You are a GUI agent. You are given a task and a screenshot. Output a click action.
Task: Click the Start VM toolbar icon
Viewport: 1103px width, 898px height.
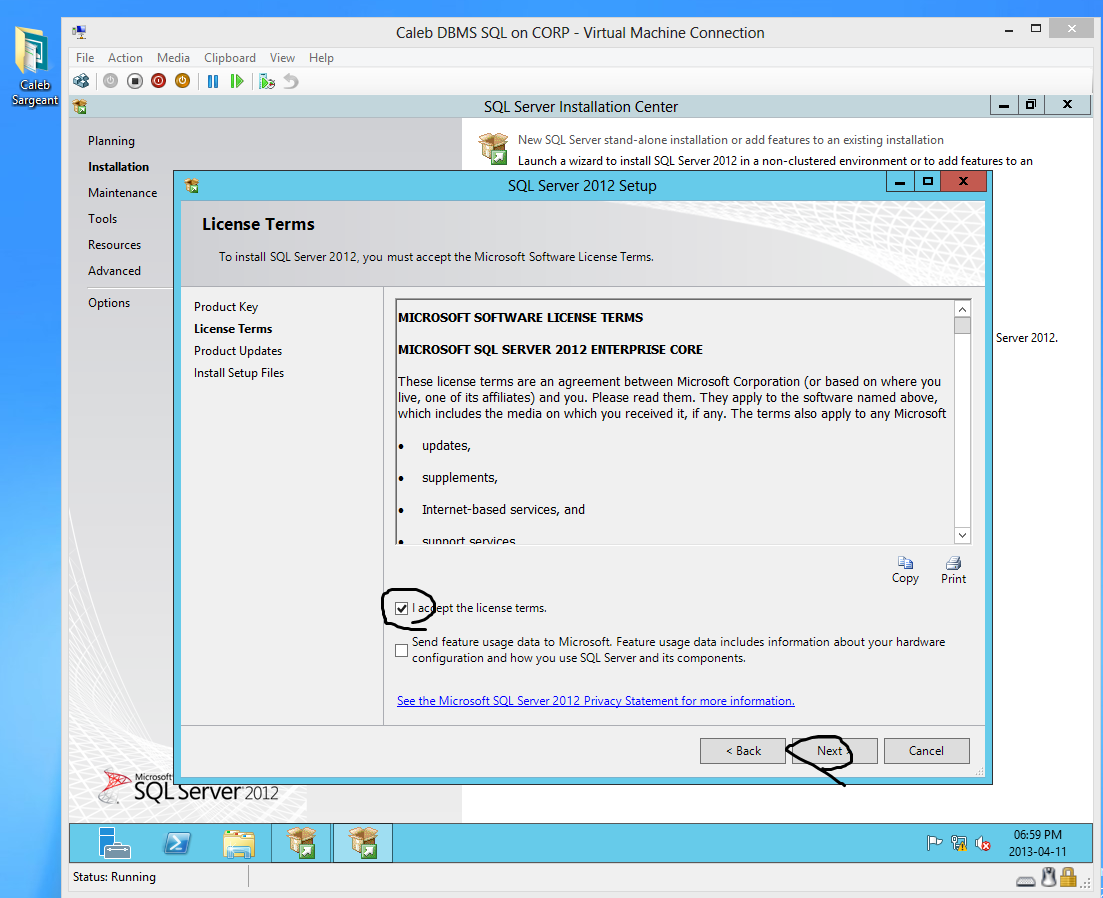110,82
